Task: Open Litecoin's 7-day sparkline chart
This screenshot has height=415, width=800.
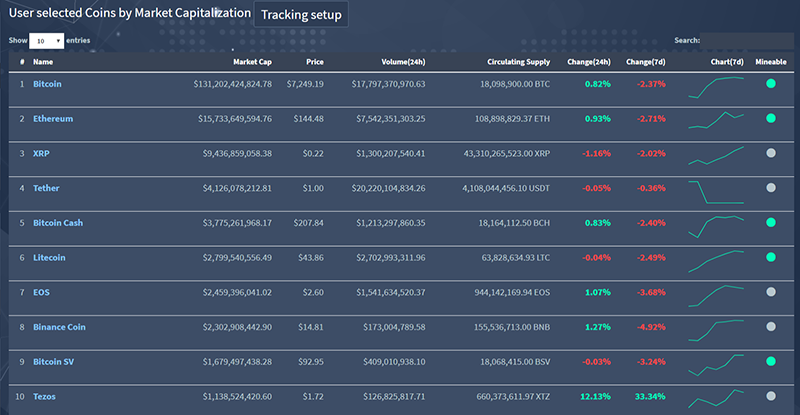Action: (716, 261)
